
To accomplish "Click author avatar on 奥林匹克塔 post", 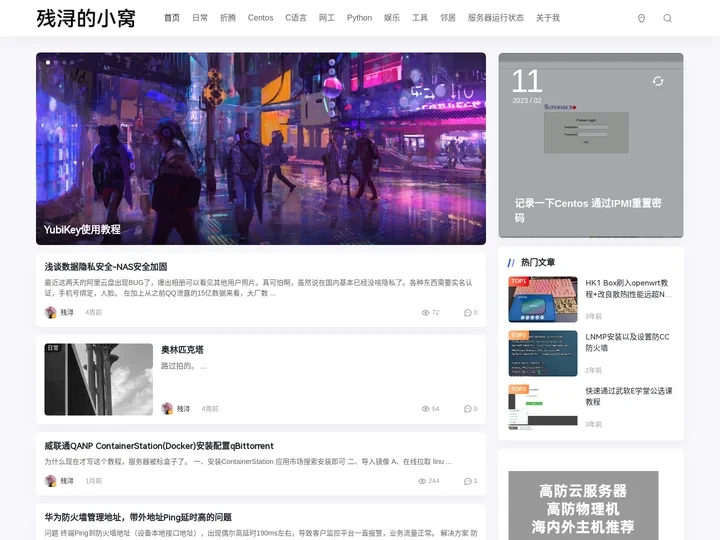I will click(x=167, y=409).
